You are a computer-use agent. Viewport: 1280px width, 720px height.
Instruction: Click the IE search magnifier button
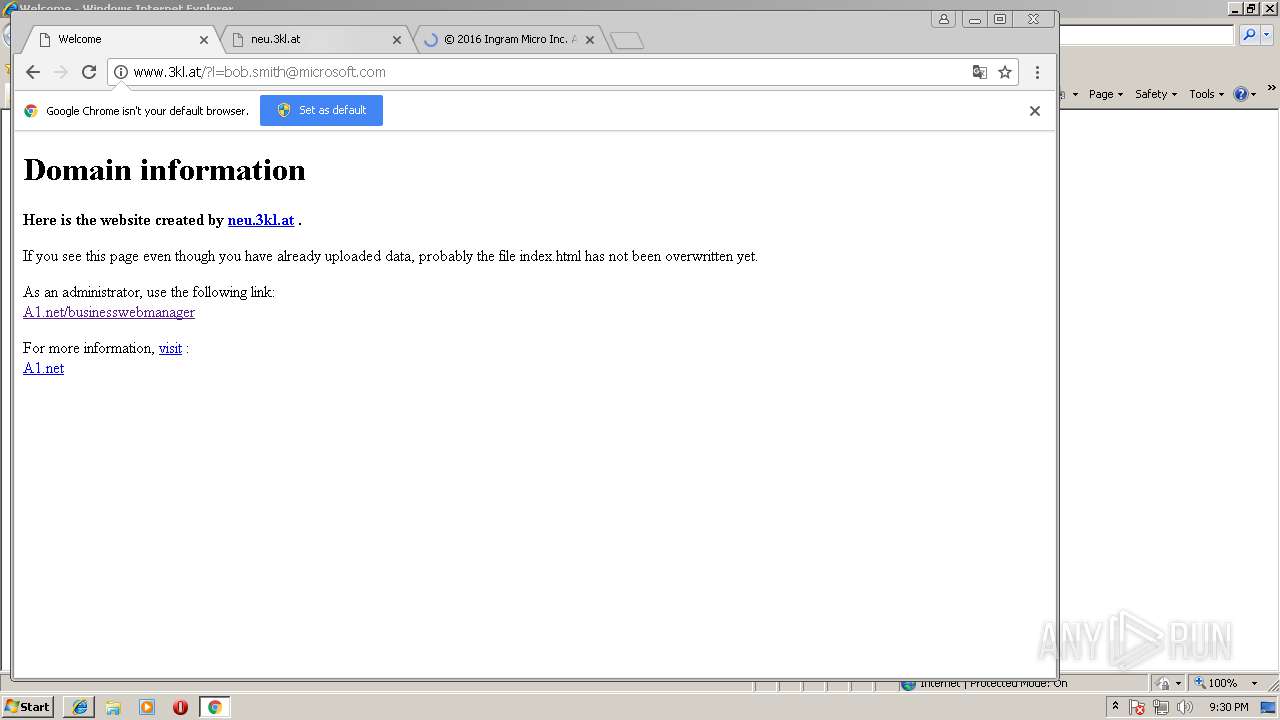(x=1249, y=35)
